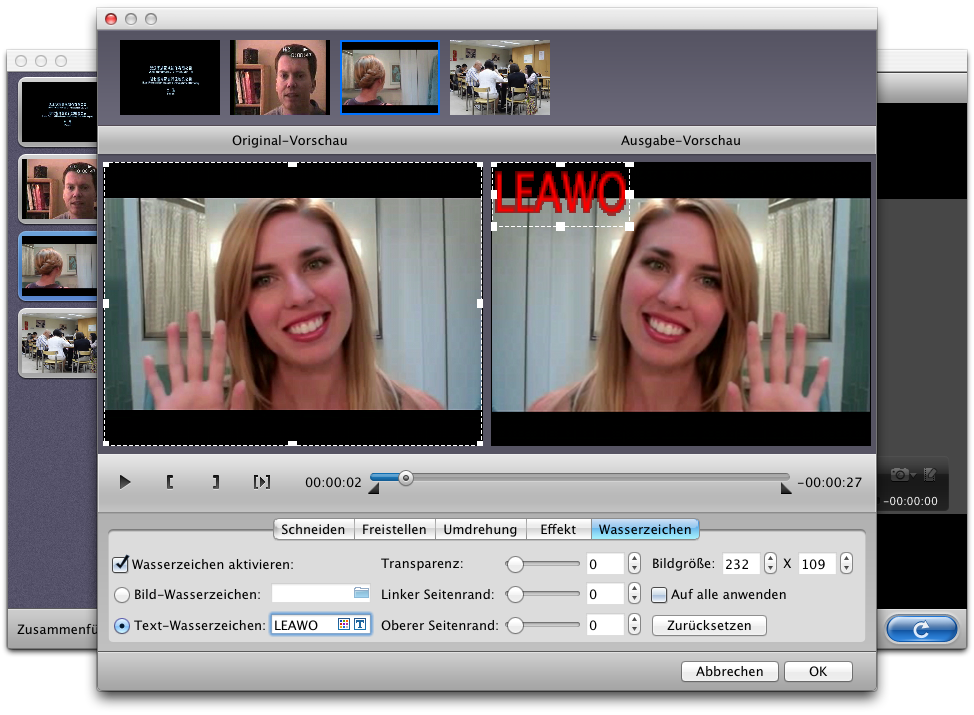974x715 pixels.
Task: Confirm changes with the OK button
Action: pos(818,672)
